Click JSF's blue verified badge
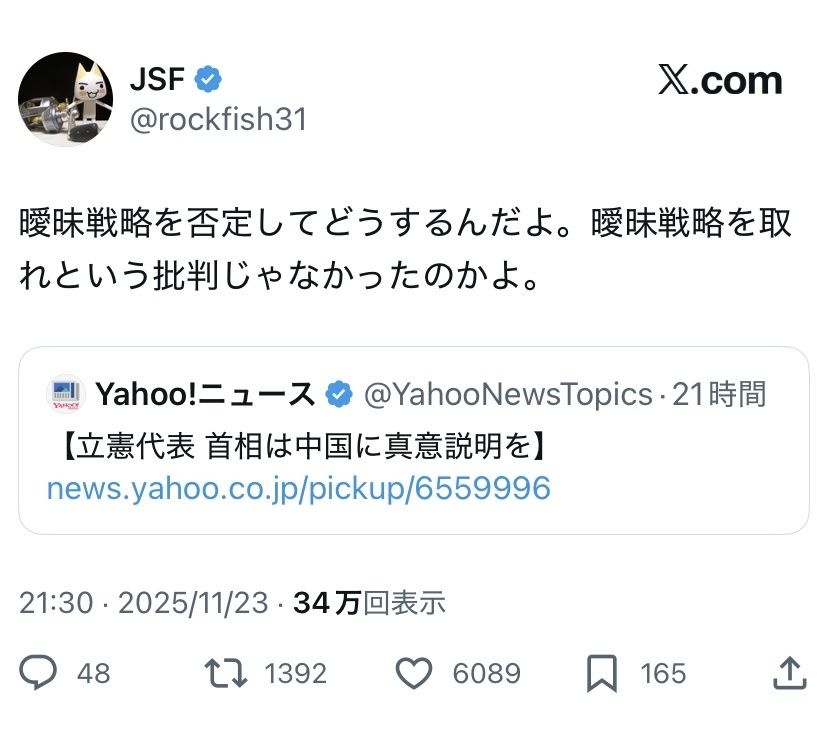 point(208,79)
